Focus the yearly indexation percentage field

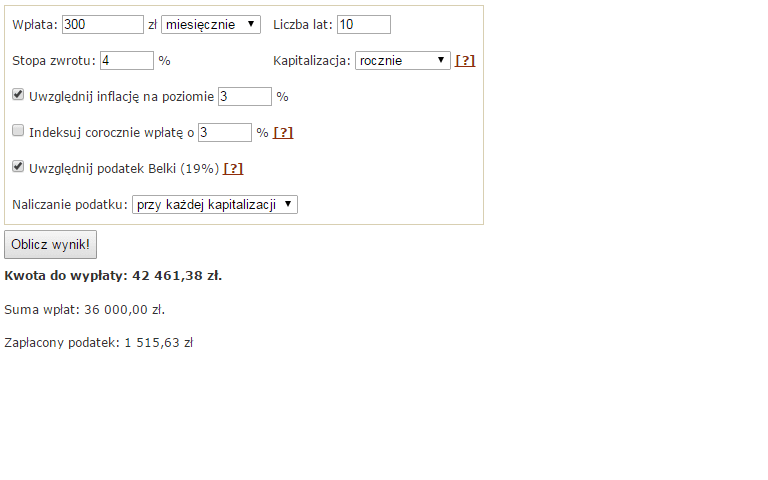coord(225,132)
